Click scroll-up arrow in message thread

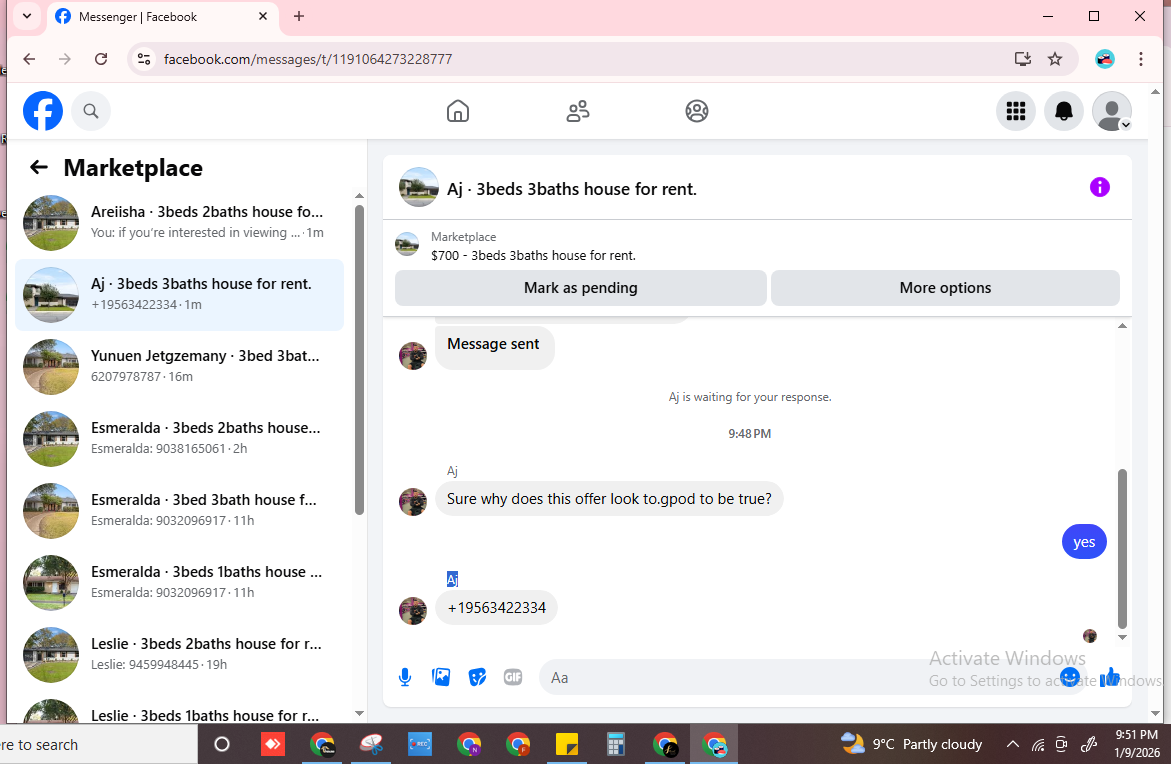pos(1122,326)
